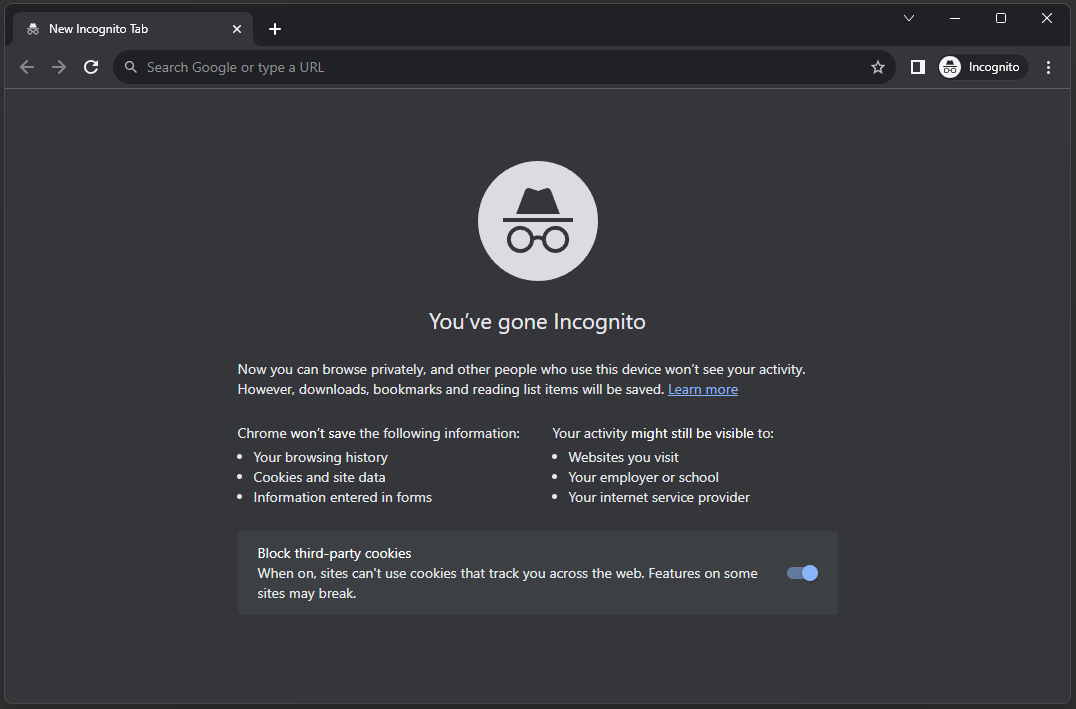Select the New Incognito Tab tab
The image size is (1076, 709).
(x=120, y=29)
